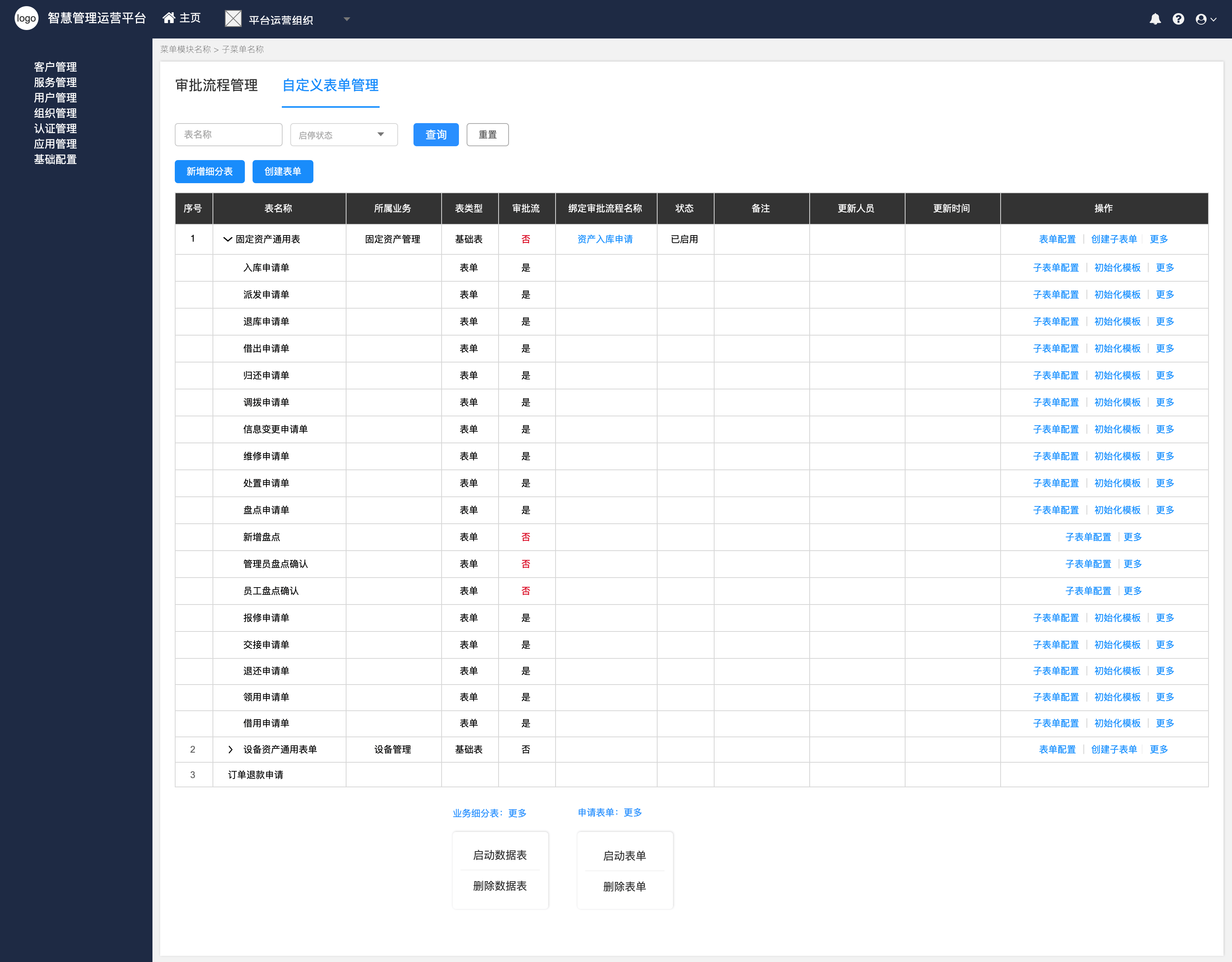The image size is (1232, 962).
Task: Focus the 表名称 search field
Action: 228,135
